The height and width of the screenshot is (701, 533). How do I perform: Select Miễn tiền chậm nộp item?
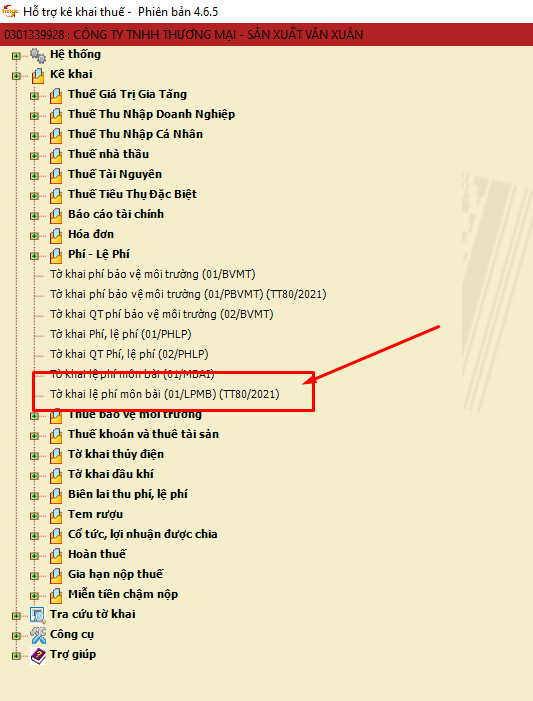123,594
